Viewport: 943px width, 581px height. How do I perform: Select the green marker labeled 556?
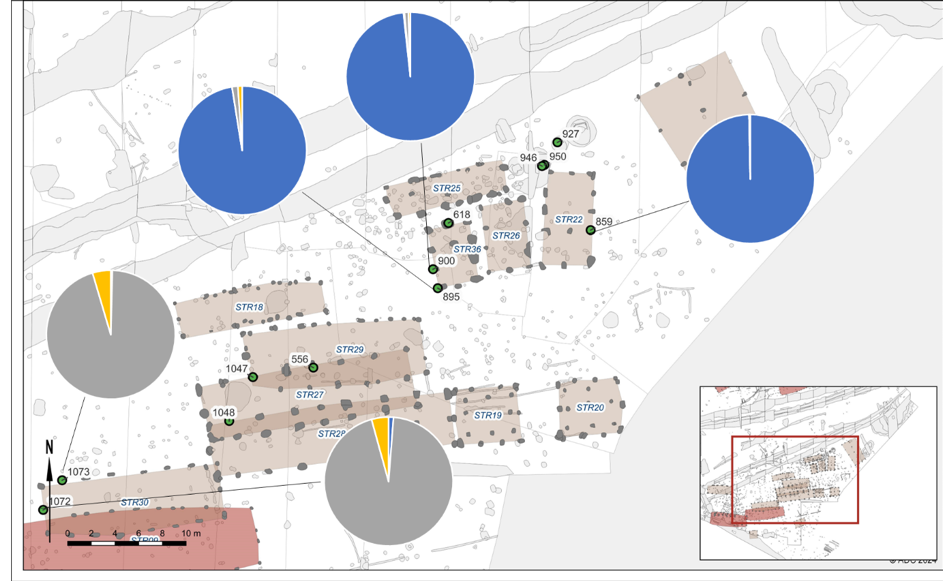(313, 367)
